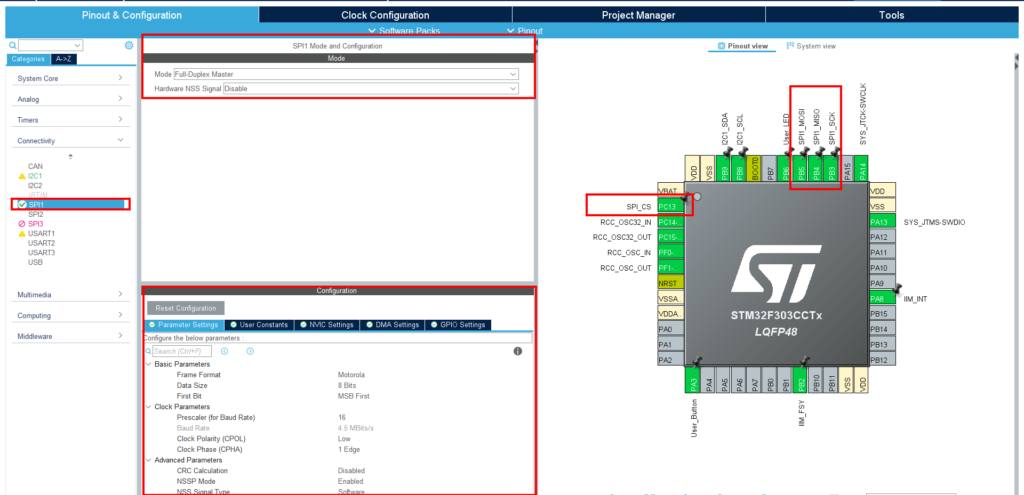Viewport: 1024px width, 495px height.
Task: Select USART1 in the Connectivity list
Action: (41, 233)
